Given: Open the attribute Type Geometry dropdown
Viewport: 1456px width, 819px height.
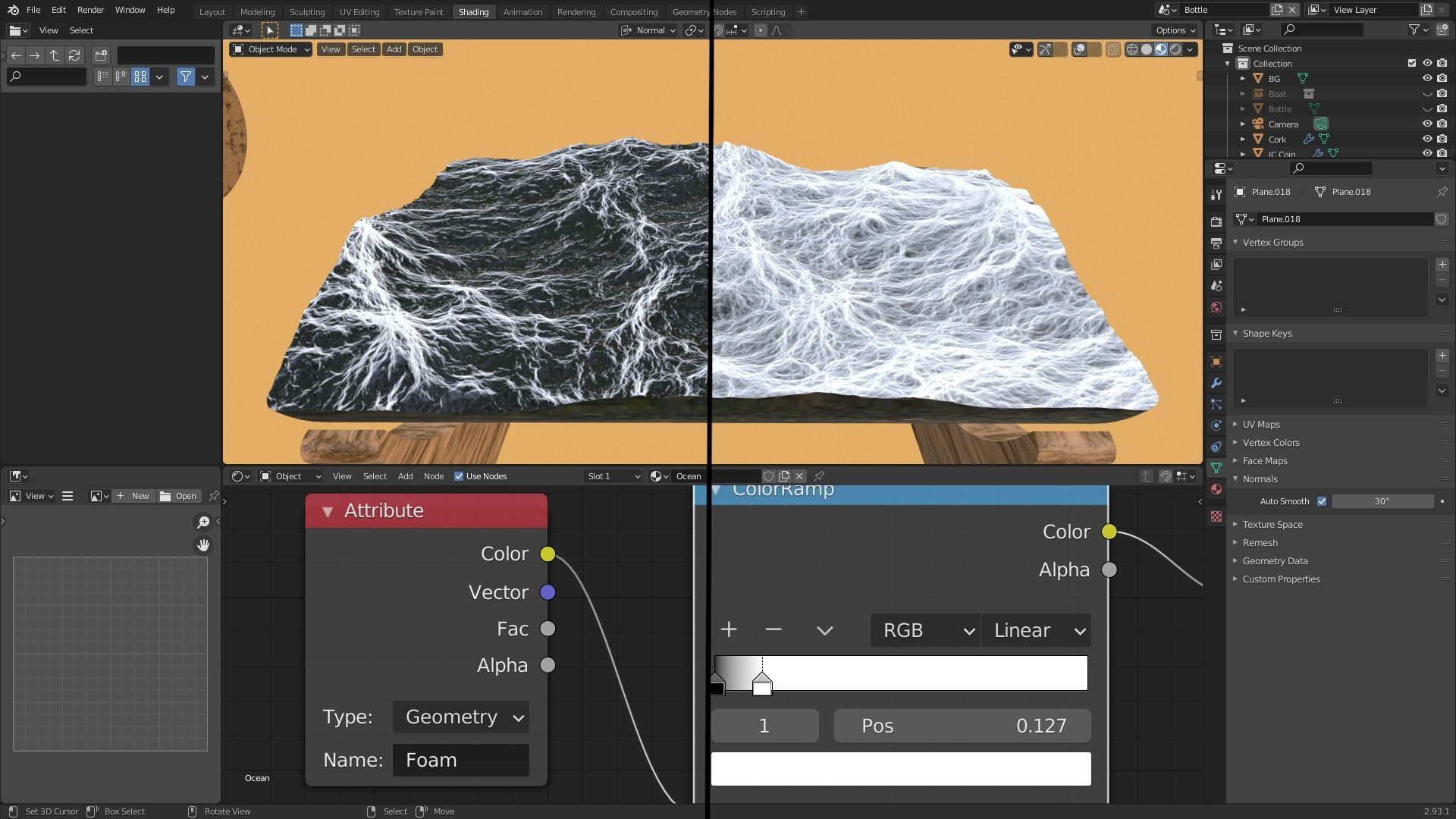Looking at the screenshot, I should tap(461, 717).
